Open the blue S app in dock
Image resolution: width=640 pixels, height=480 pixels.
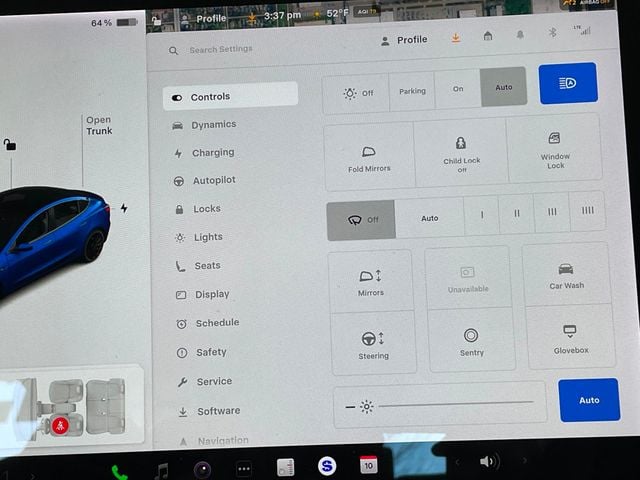tap(327, 466)
